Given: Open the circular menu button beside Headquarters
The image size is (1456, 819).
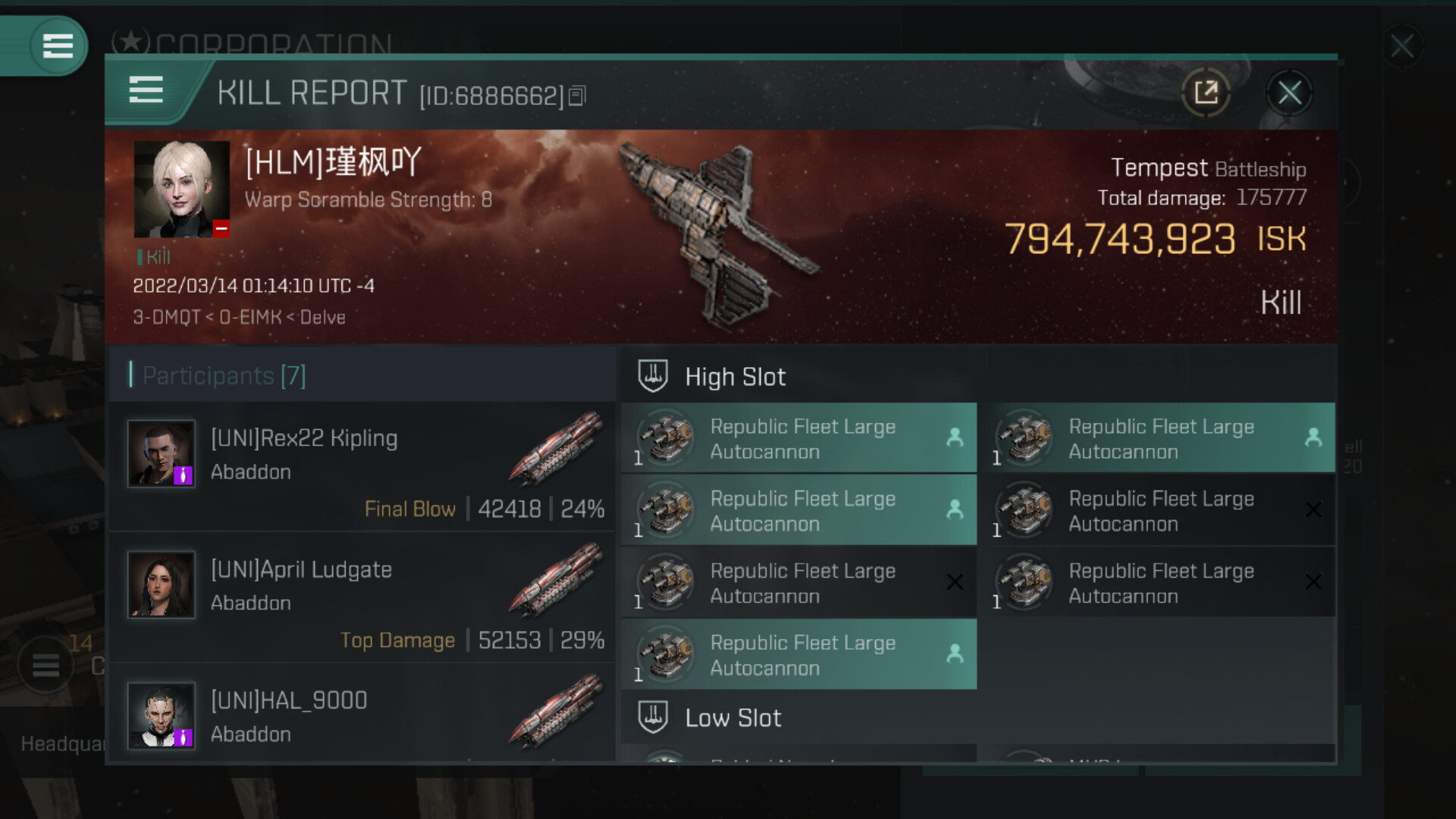Looking at the screenshot, I should coord(45,666).
